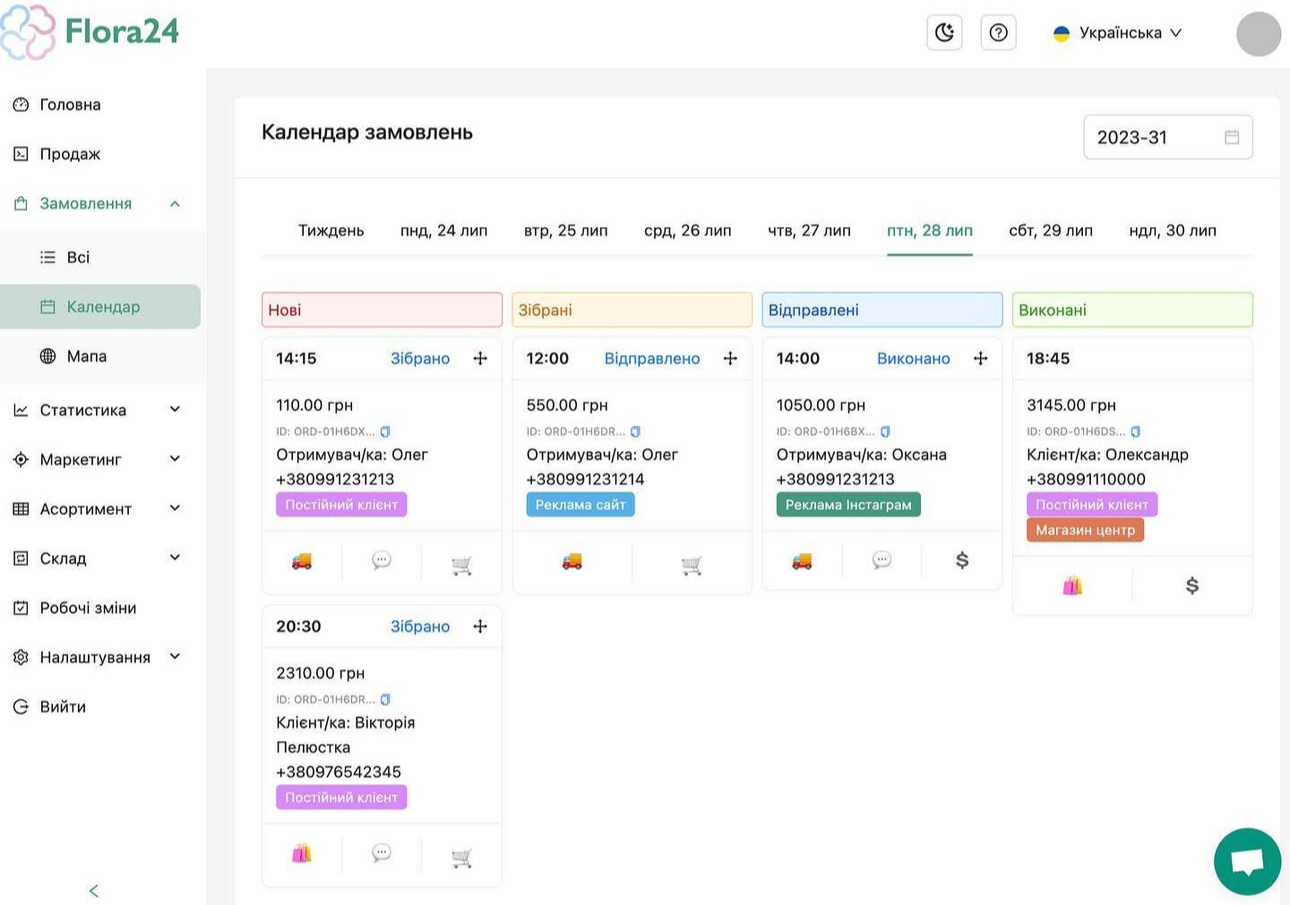Image resolution: width=1290 pixels, height=905 pixels.
Task: Copy the ID of the 2310.00 грн order
Action: (386, 700)
